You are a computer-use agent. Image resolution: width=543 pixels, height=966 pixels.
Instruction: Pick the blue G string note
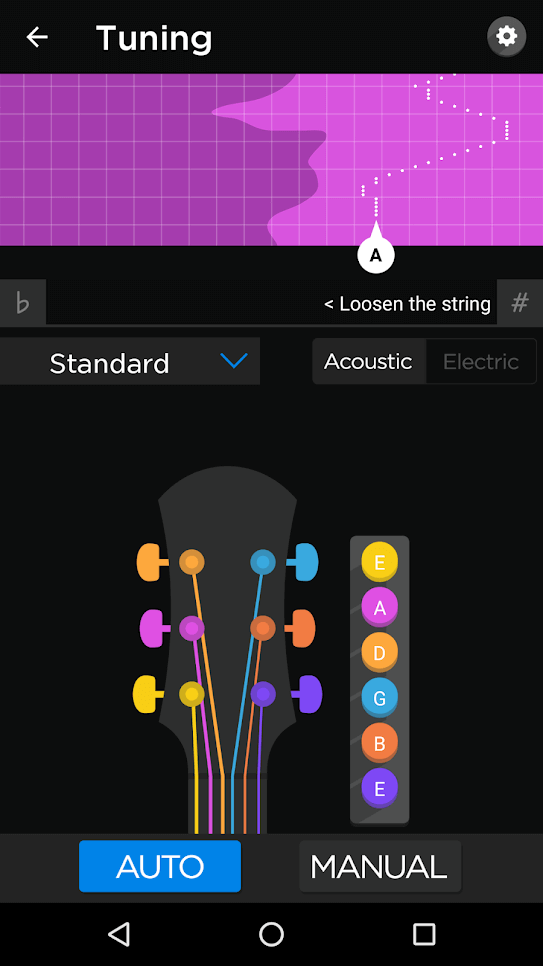click(380, 697)
